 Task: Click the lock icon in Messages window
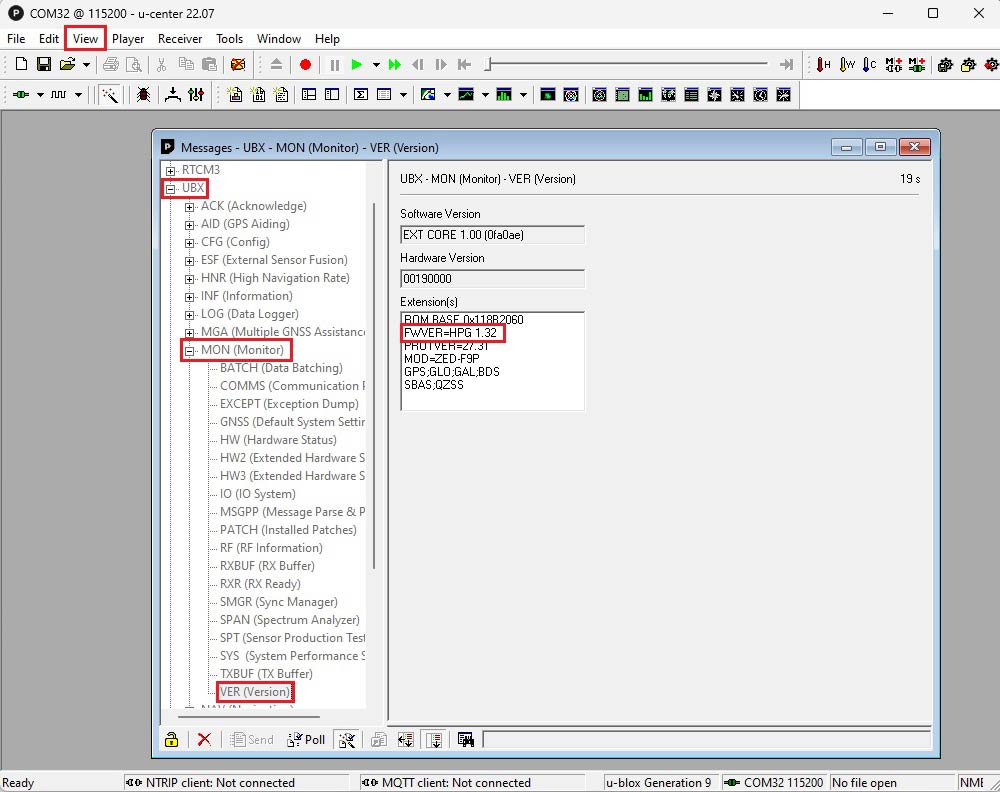(172, 740)
